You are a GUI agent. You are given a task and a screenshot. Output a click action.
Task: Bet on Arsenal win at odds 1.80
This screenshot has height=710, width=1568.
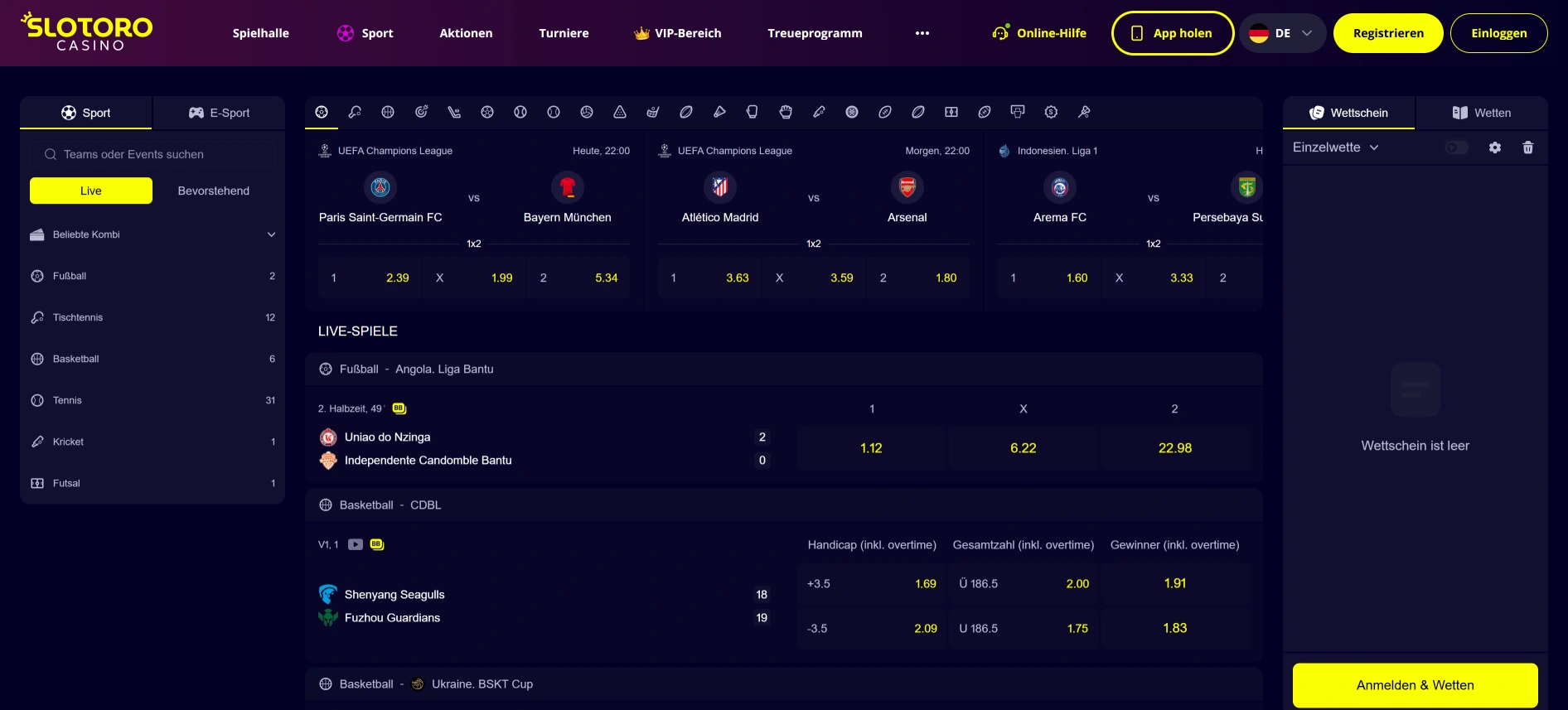918,278
